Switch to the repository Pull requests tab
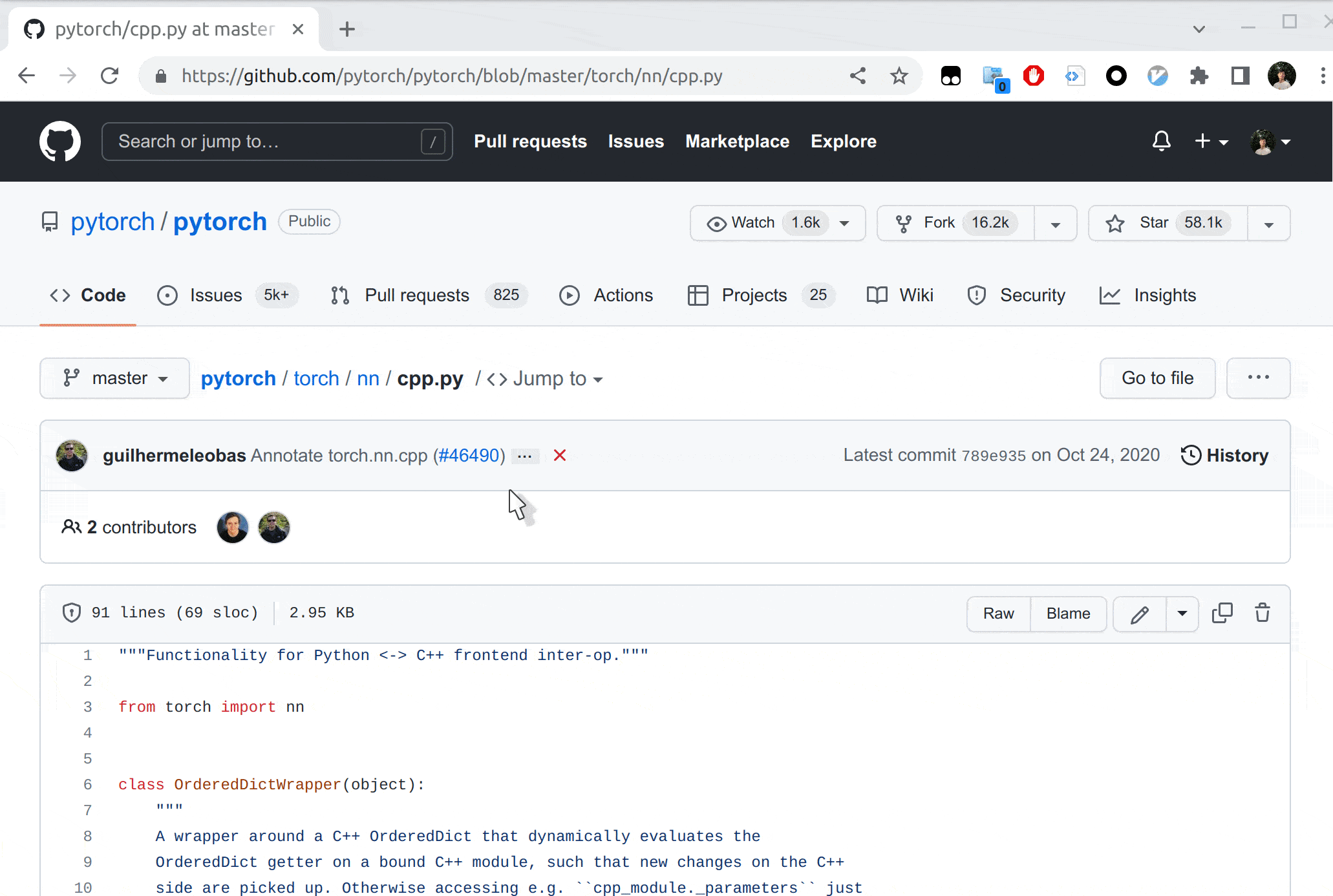 click(x=429, y=295)
